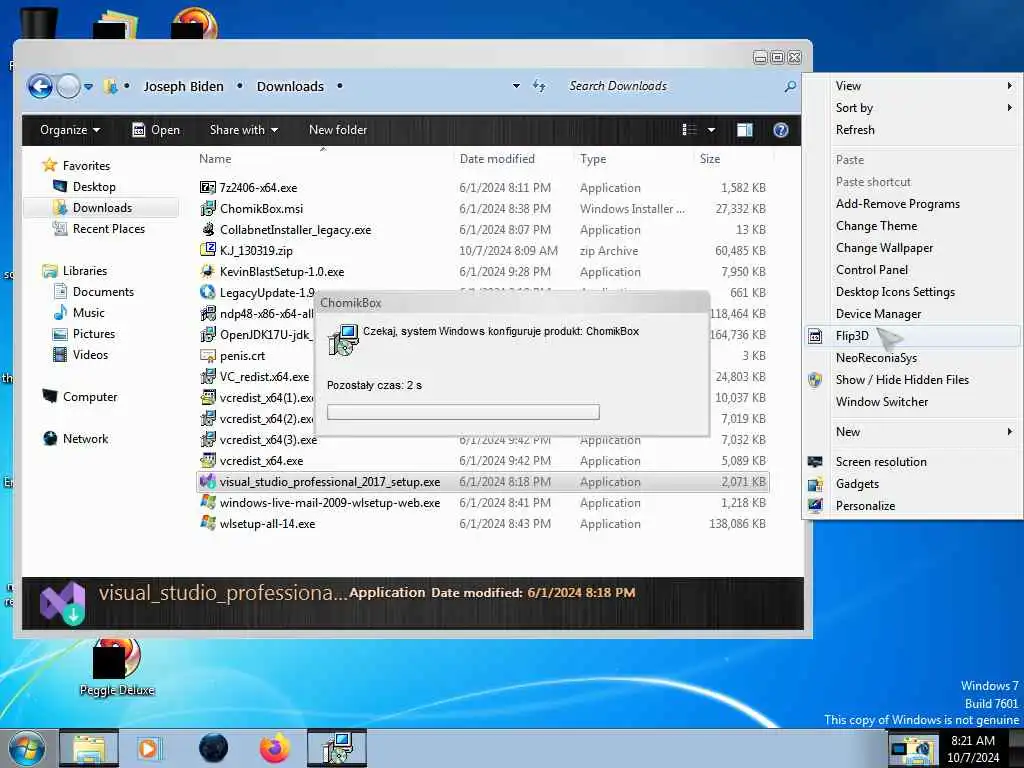Open the Pictures library
This screenshot has width=1024, height=768.
[x=93, y=334]
